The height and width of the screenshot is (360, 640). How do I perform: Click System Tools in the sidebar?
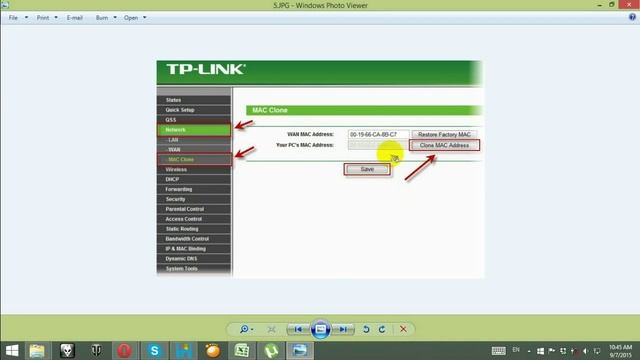coord(194,269)
